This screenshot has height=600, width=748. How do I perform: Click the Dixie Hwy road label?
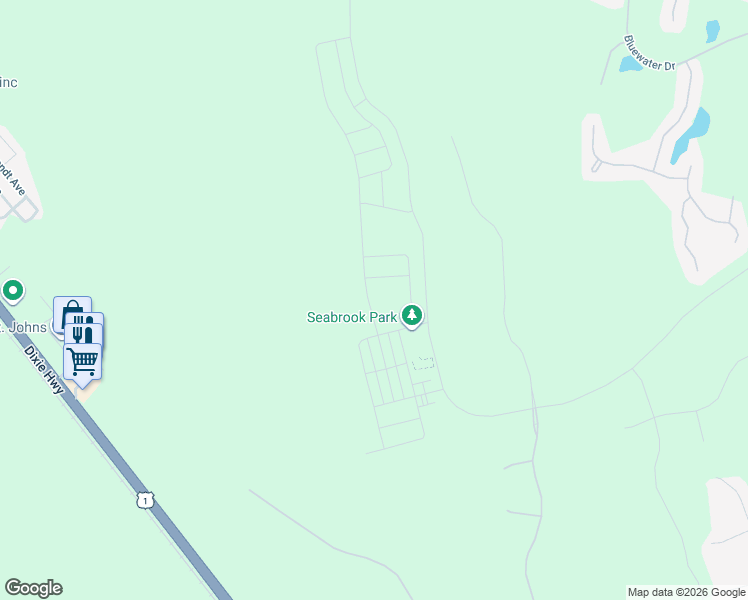[x=43, y=370]
